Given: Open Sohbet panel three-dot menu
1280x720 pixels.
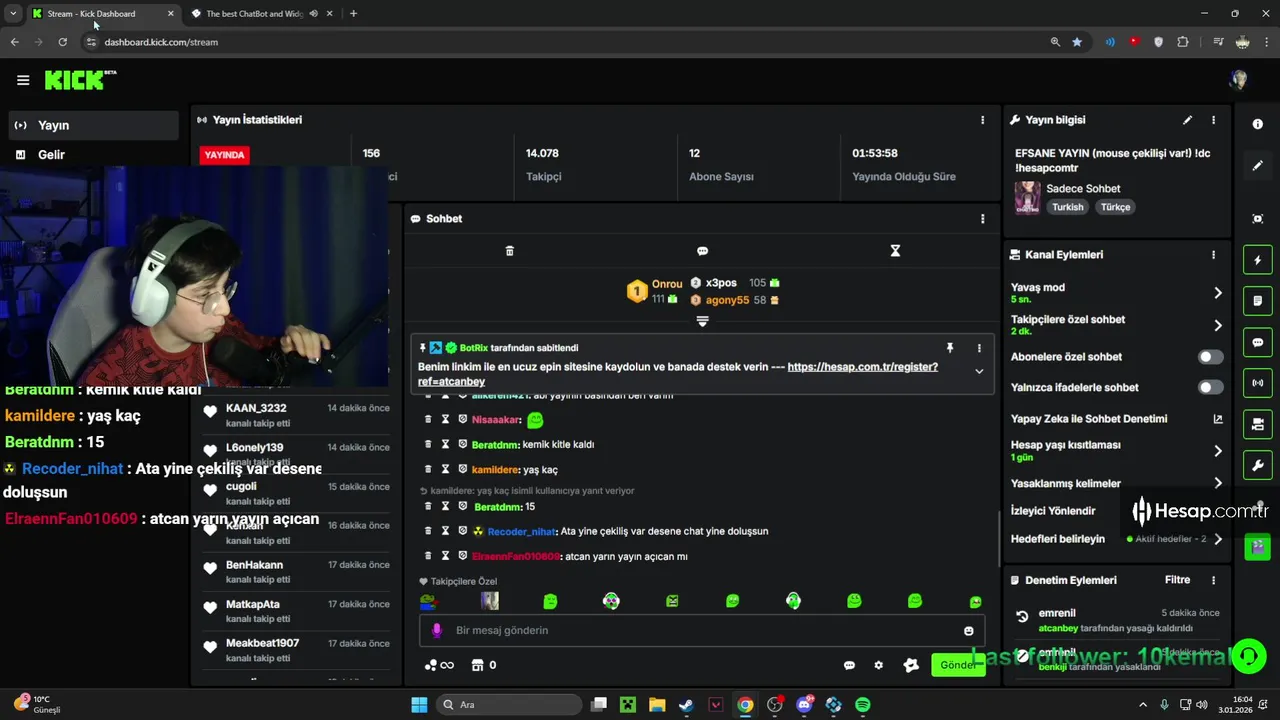Looking at the screenshot, I should [x=982, y=219].
